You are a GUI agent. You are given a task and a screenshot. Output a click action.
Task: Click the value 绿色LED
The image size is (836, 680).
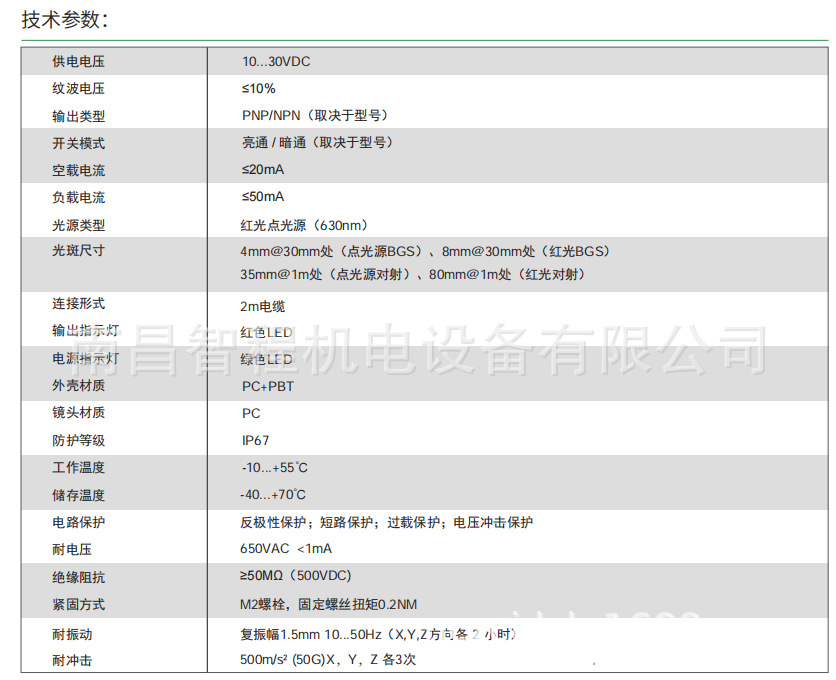pos(266,359)
